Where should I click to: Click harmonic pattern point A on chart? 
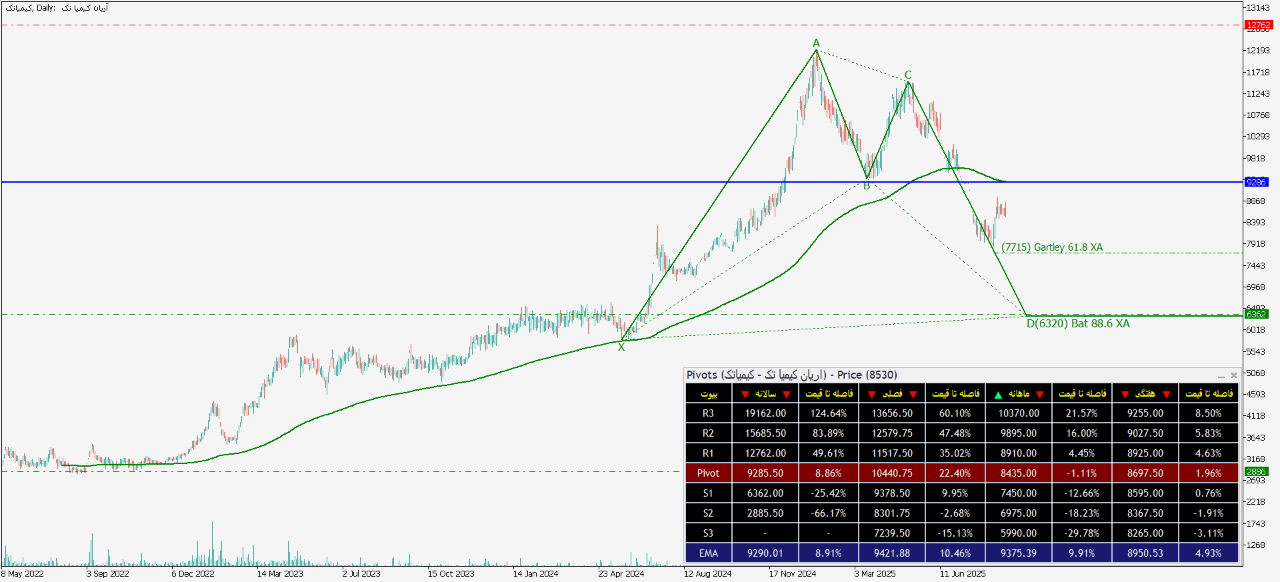pos(816,43)
